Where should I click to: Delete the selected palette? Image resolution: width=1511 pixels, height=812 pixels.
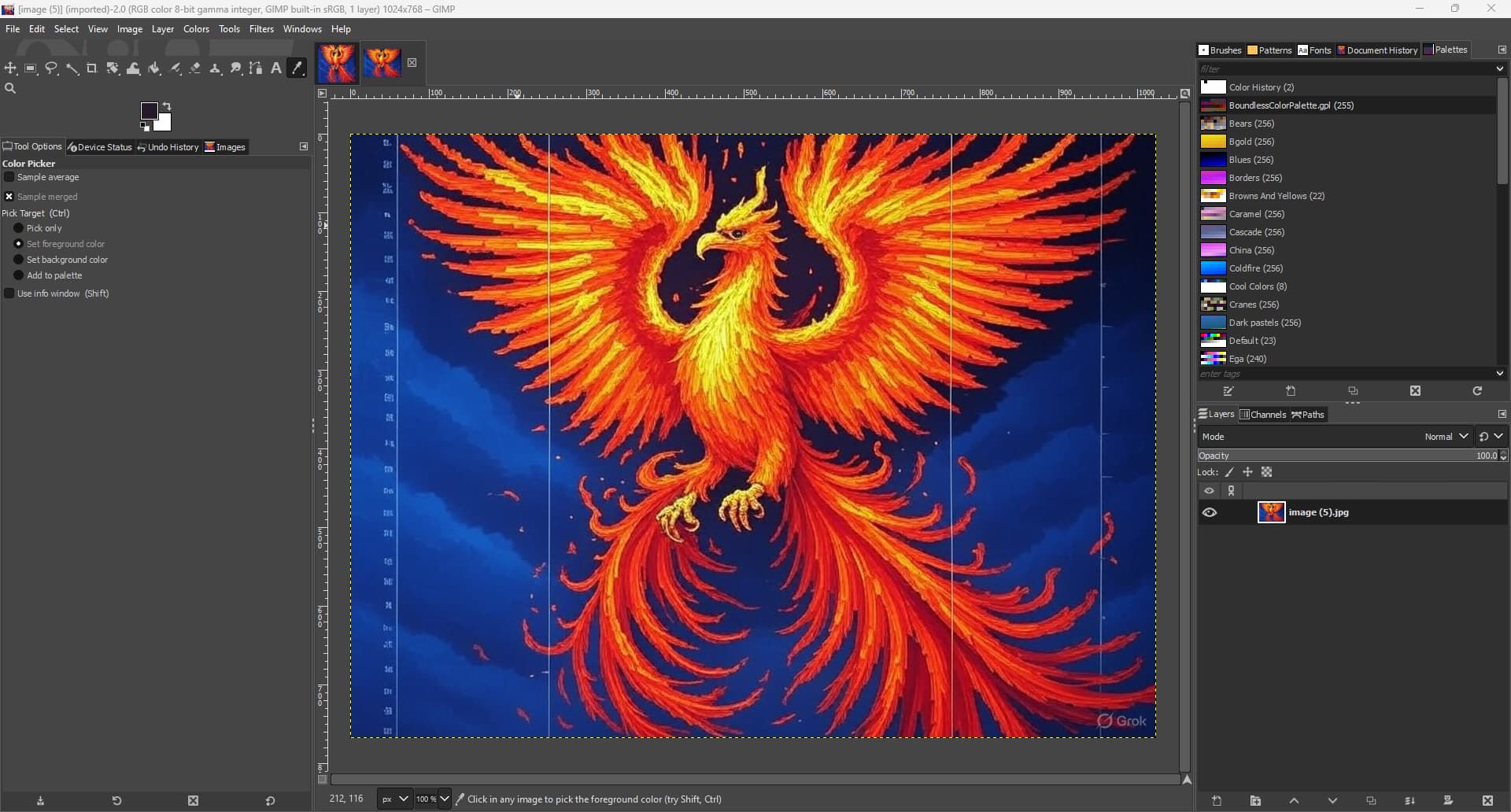pos(1415,391)
